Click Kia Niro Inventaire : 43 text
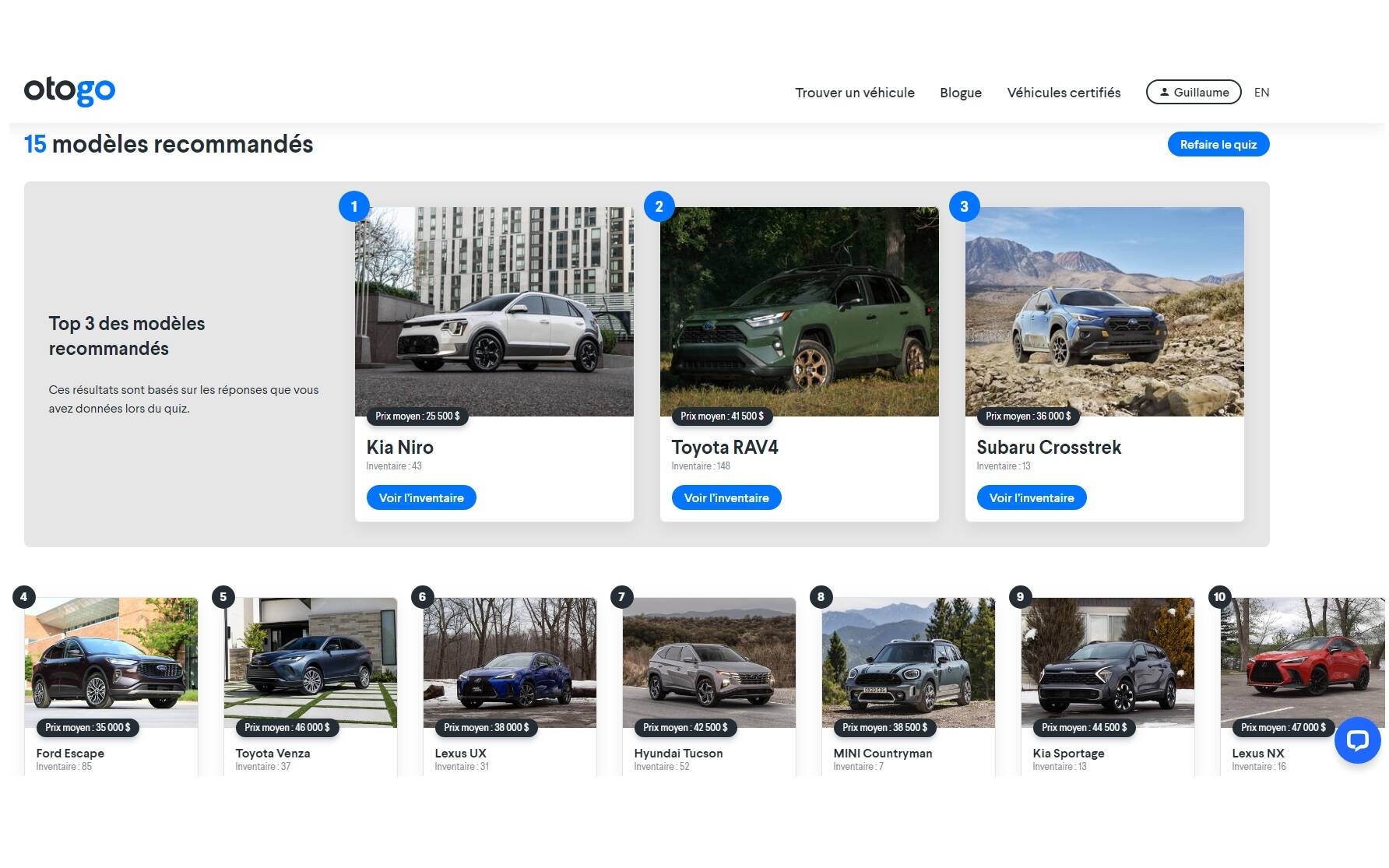This screenshot has height=868, width=1389. (394, 466)
